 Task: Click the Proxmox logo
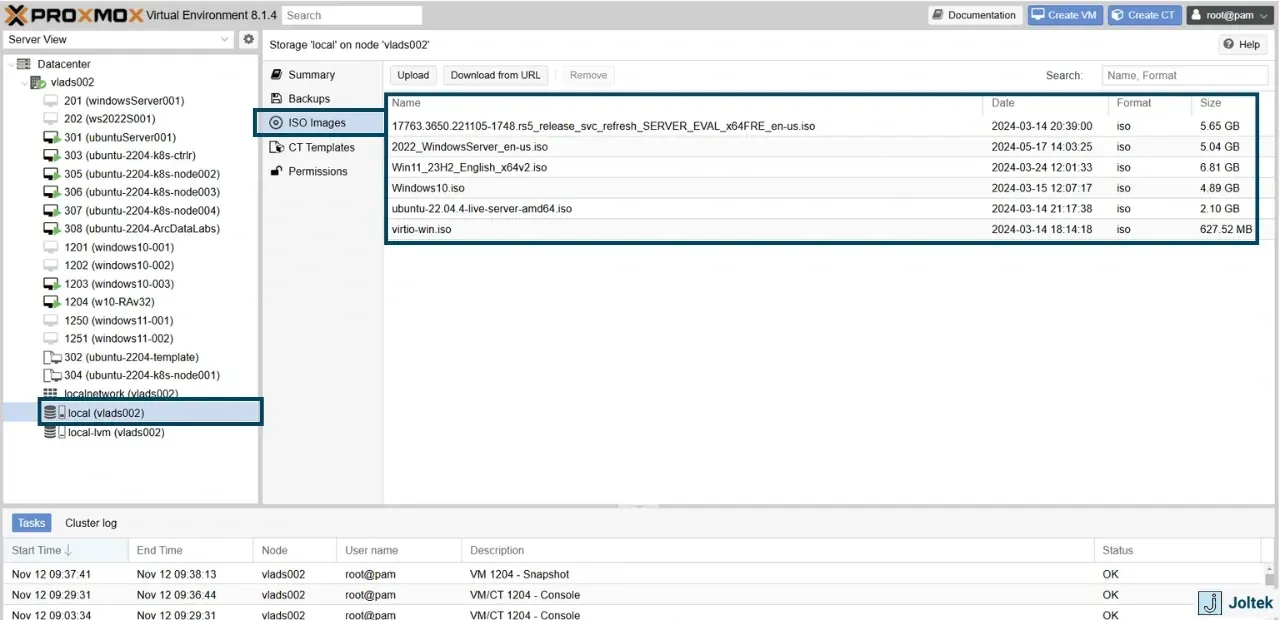(x=74, y=15)
